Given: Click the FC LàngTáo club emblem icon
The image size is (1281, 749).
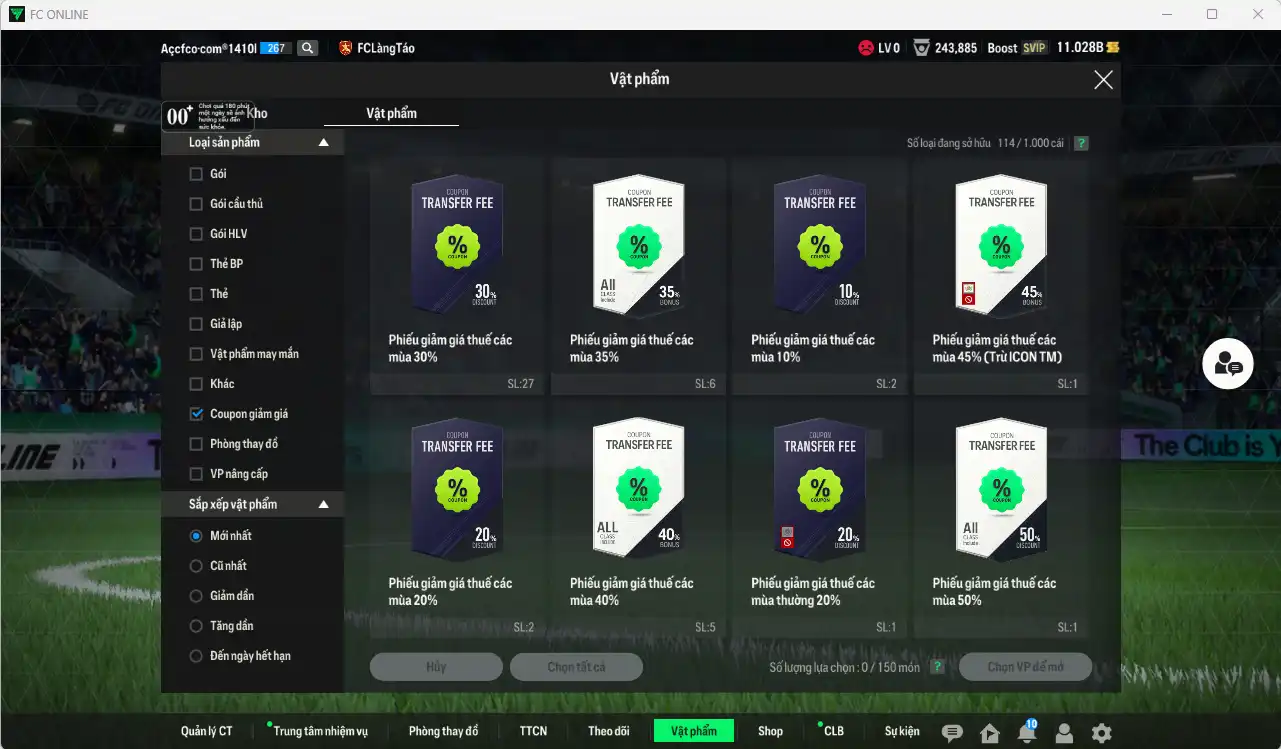Looking at the screenshot, I should [346, 48].
